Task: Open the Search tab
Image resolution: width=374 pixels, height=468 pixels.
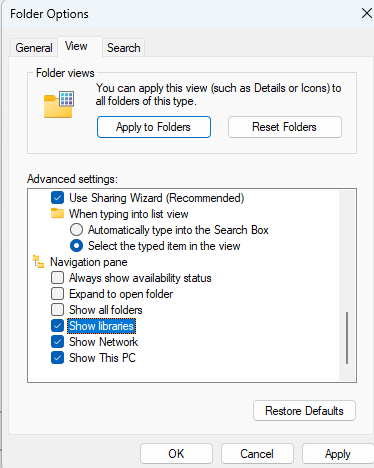Action: [x=123, y=48]
